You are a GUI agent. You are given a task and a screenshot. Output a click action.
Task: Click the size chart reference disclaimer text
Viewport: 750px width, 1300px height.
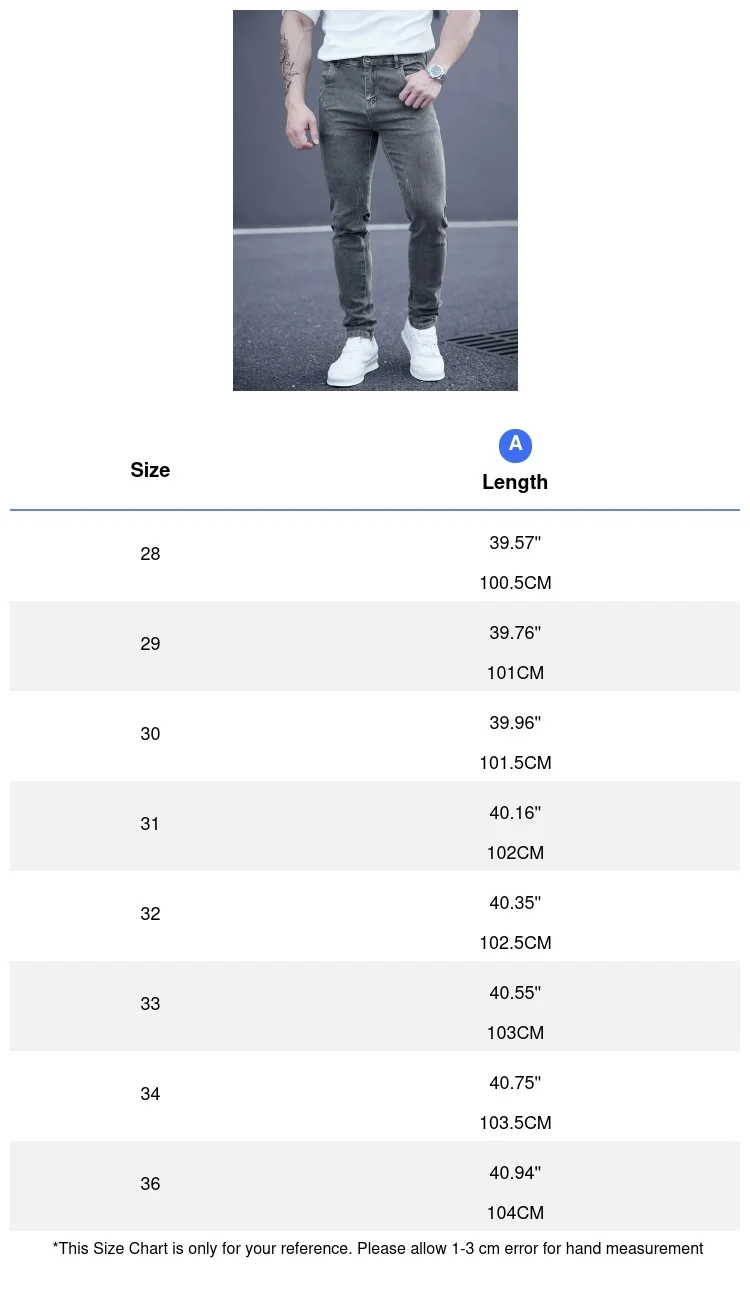click(x=378, y=1248)
